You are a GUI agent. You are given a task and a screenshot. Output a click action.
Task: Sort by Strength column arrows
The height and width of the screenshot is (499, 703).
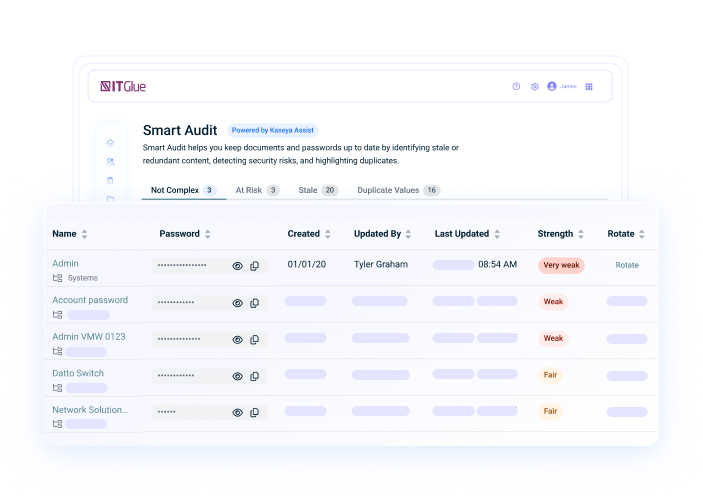coord(581,234)
